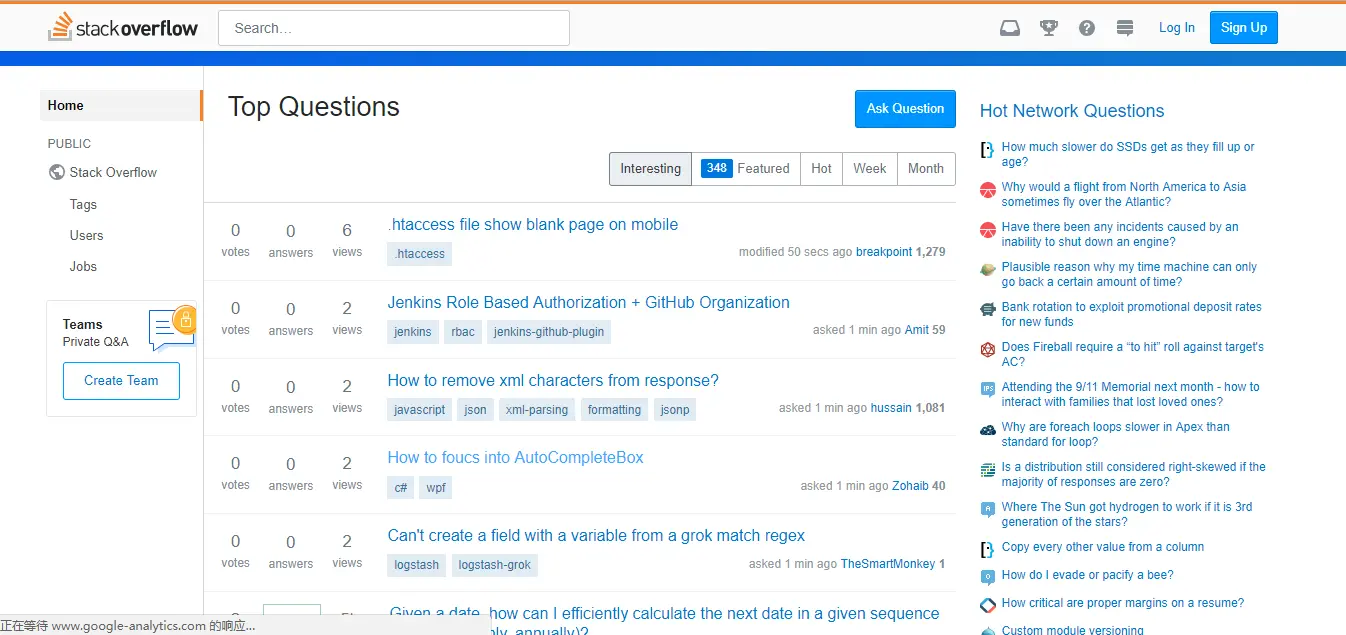Click the site icon beside the resume margins question
The width and height of the screenshot is (1346, 635).
point(987,603)
